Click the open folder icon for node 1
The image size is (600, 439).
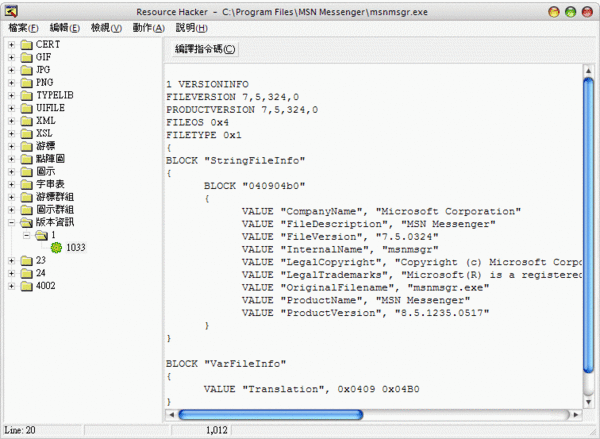tap(41, 235)
